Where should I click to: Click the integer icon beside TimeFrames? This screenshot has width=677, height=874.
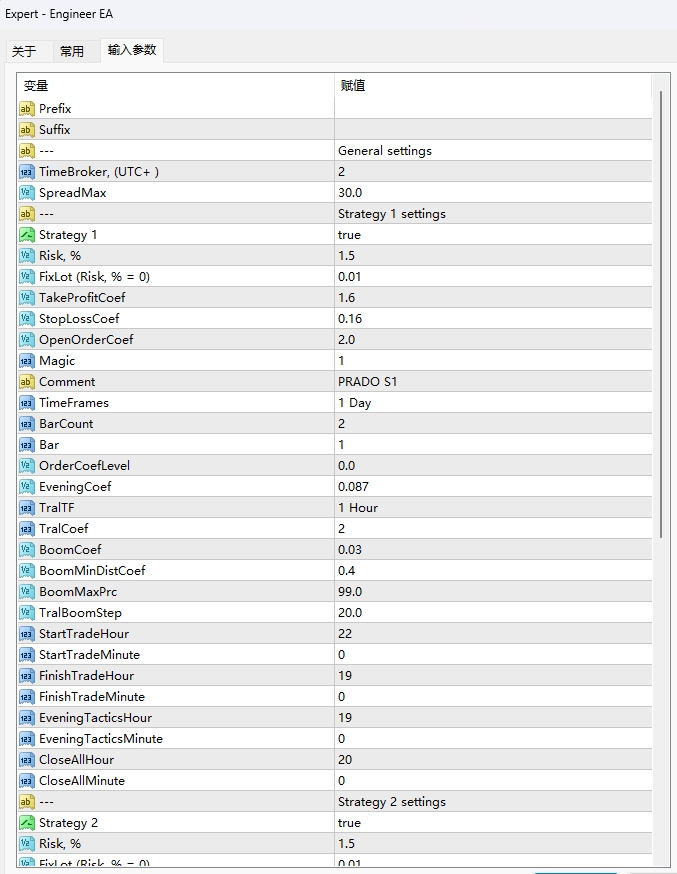(x=27, y=403)
